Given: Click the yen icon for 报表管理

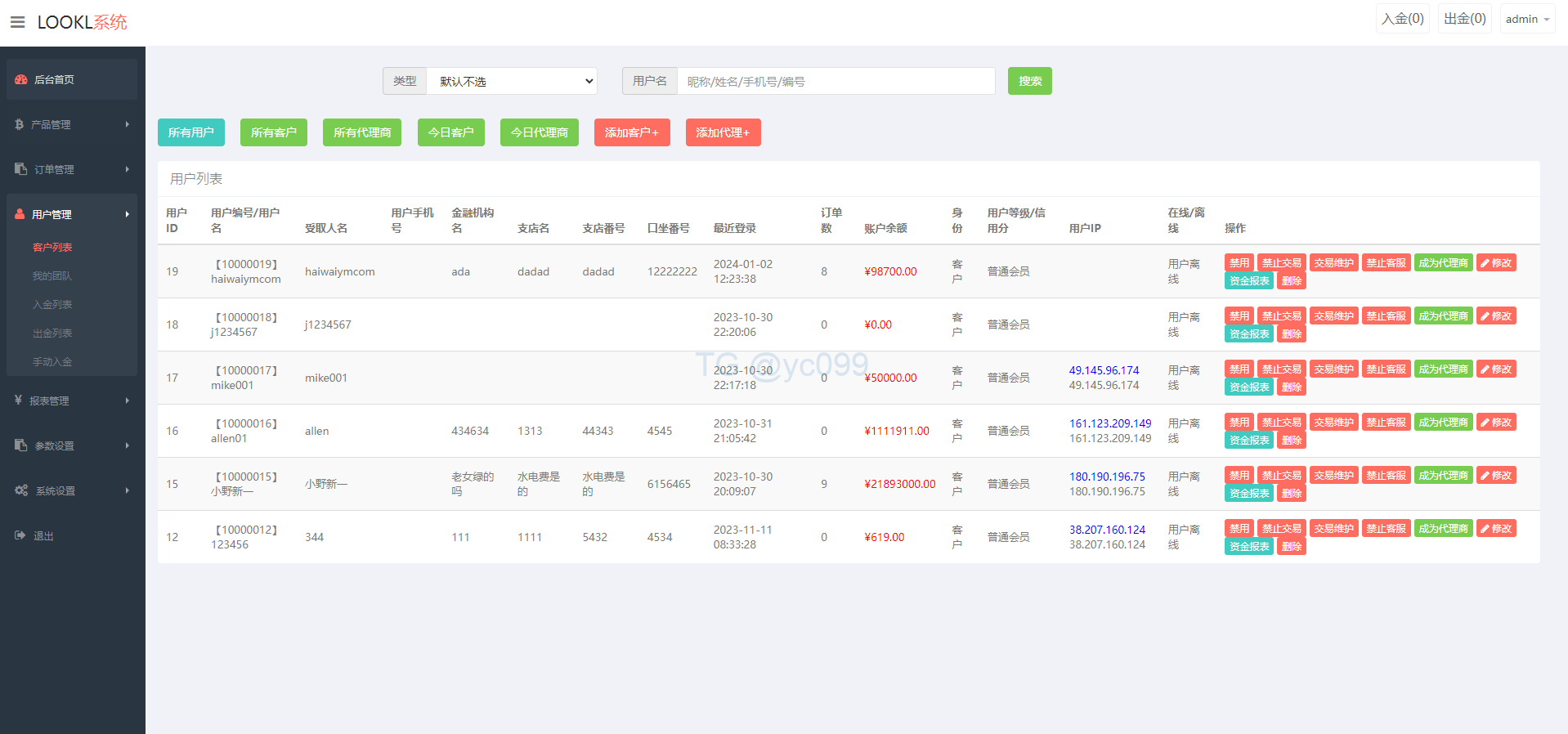Looking at the screenshot, I should tap(18, 401).
